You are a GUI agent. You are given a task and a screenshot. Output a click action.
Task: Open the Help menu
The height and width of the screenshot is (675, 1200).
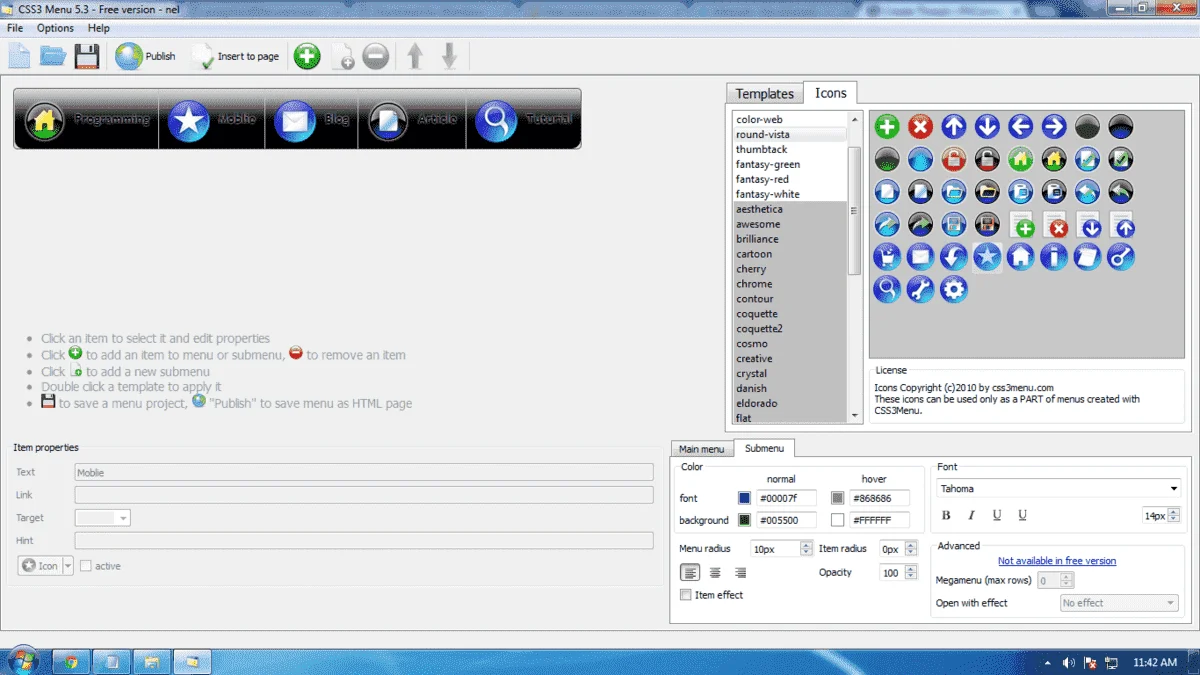tap(98, 28)
